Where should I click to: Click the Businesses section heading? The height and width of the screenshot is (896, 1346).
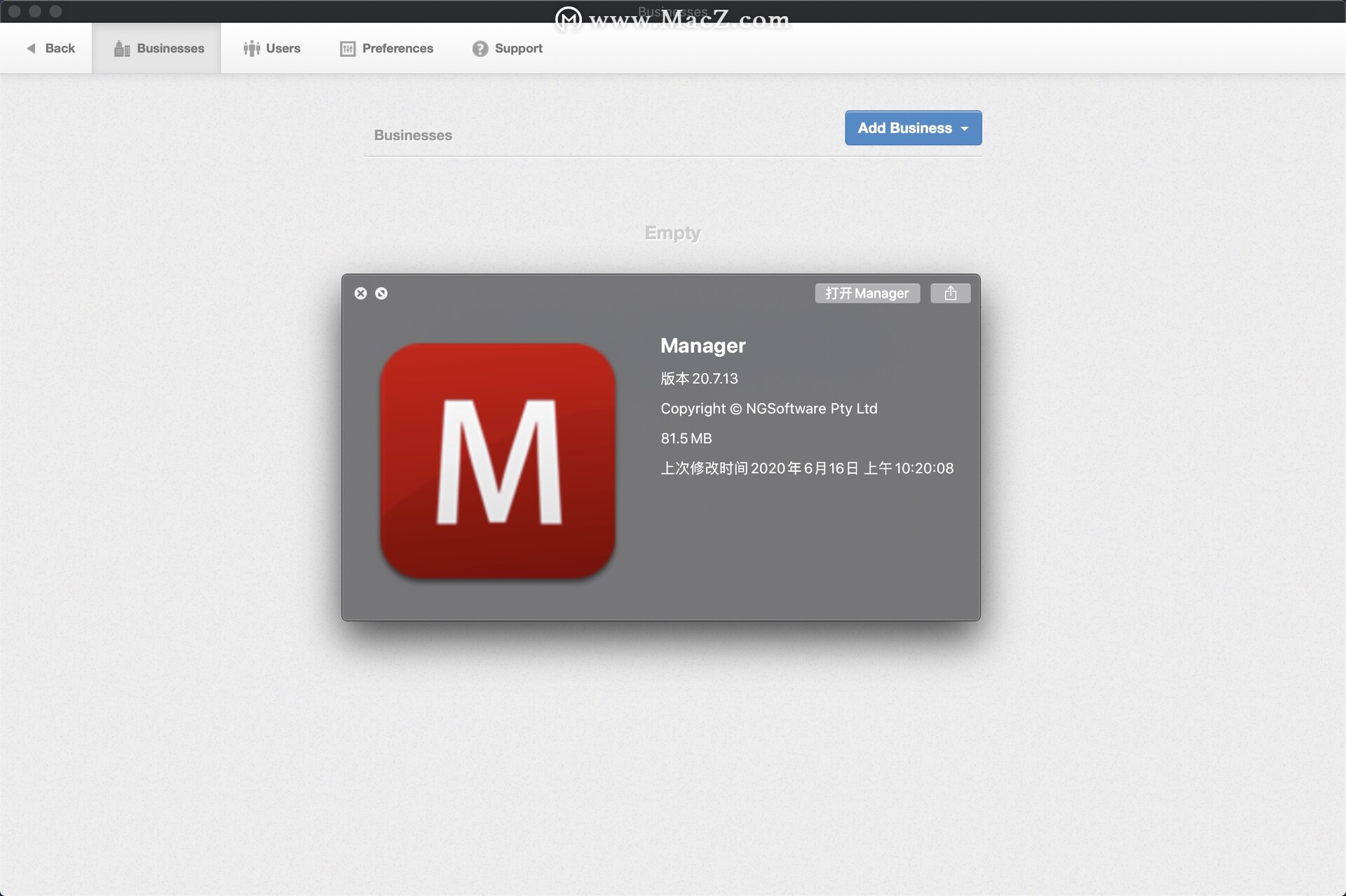[x=413, y=135]
